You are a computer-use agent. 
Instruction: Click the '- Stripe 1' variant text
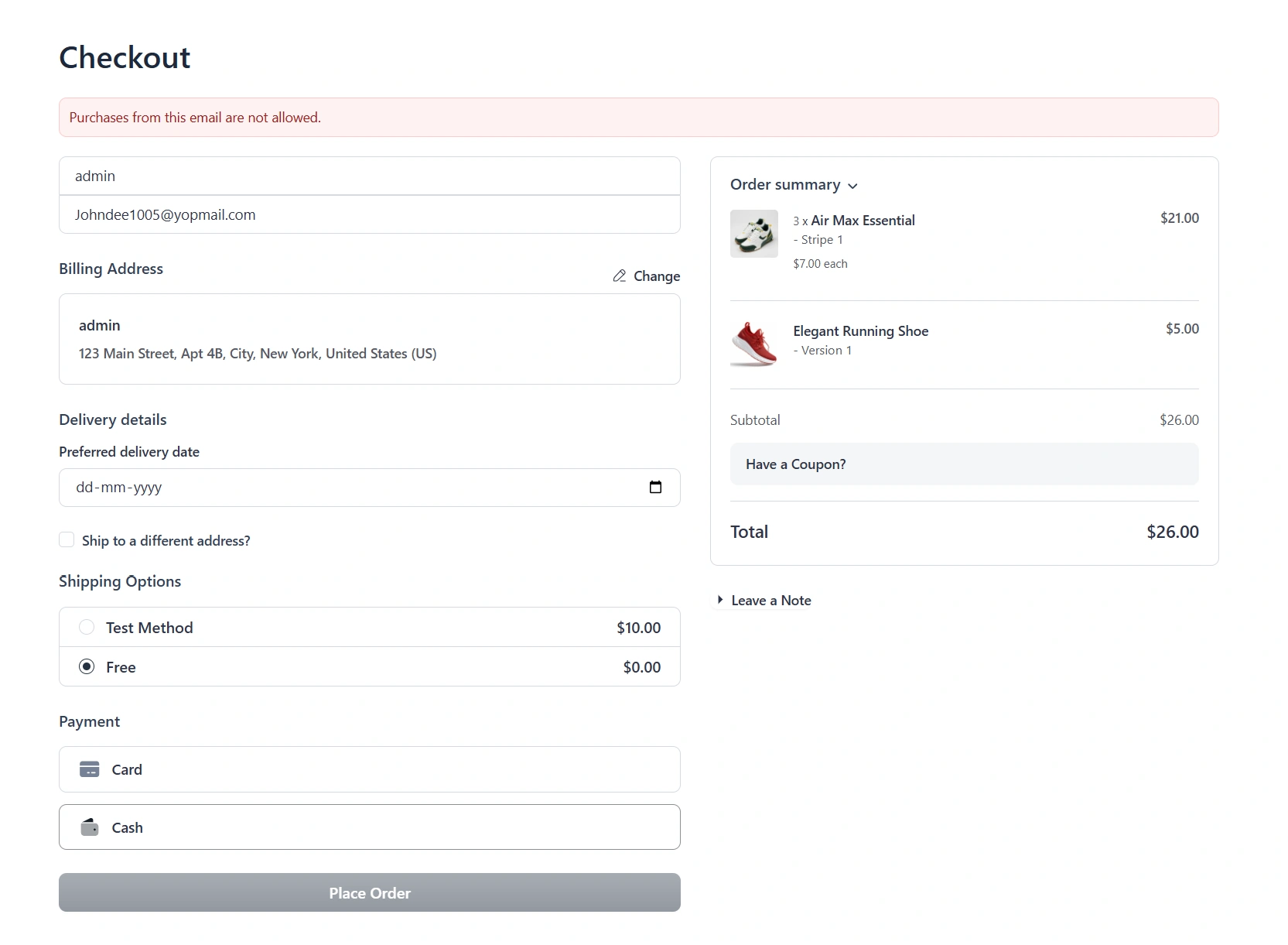pos(818,240)
